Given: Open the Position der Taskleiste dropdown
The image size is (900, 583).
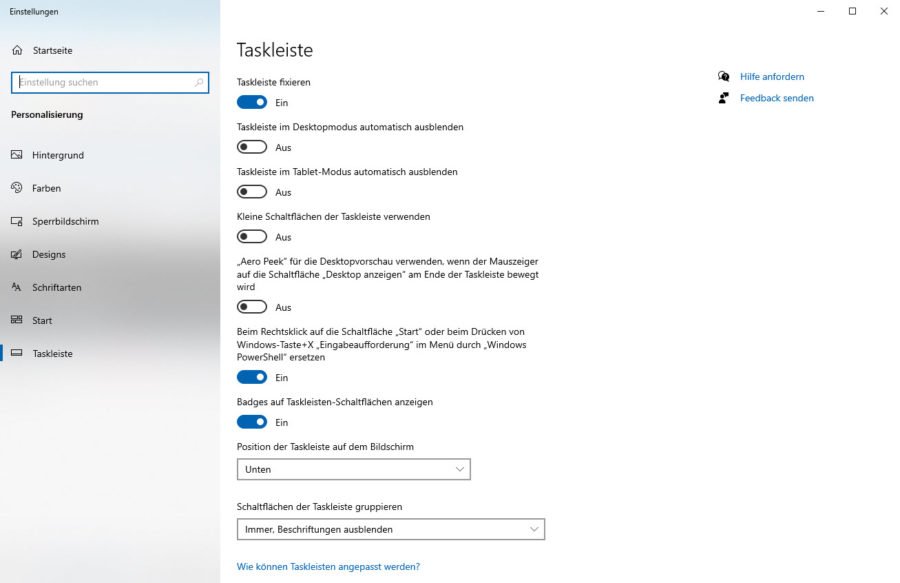Looking at the screenshot, I should pyautogui.click(x=353, y=469).
